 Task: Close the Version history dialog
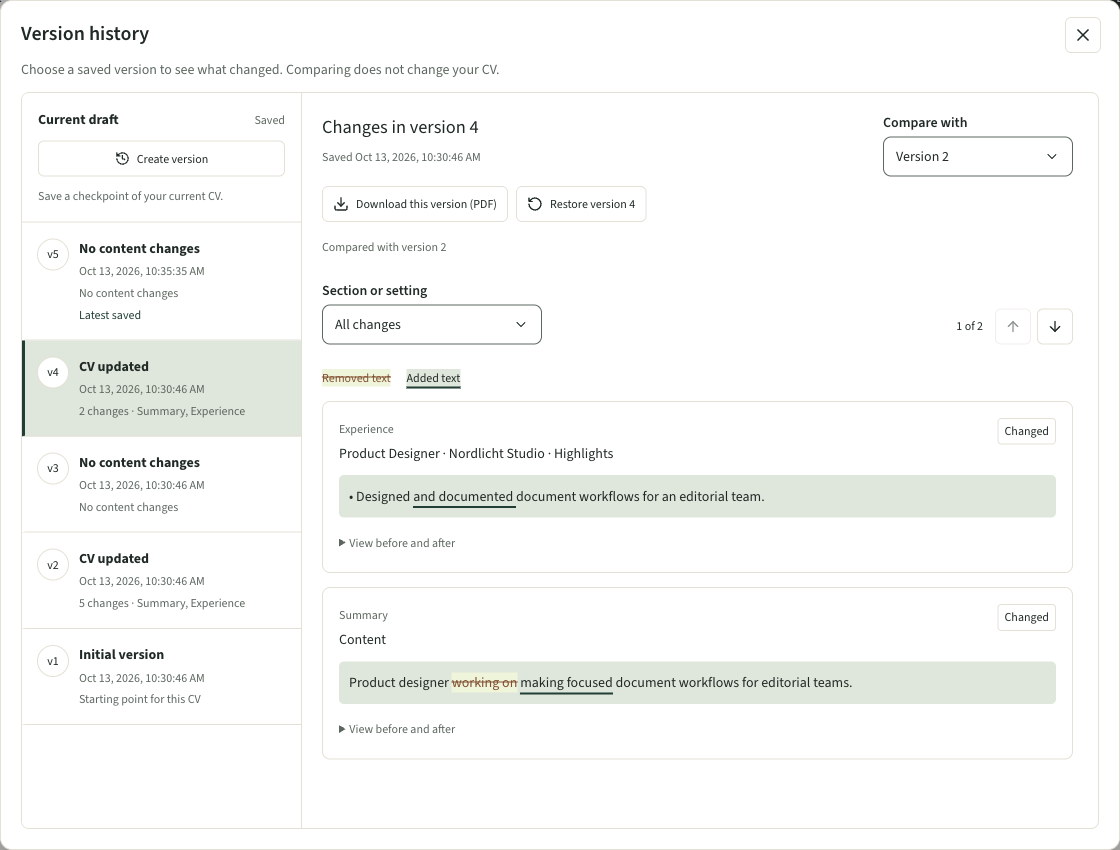click(1082, 35)
